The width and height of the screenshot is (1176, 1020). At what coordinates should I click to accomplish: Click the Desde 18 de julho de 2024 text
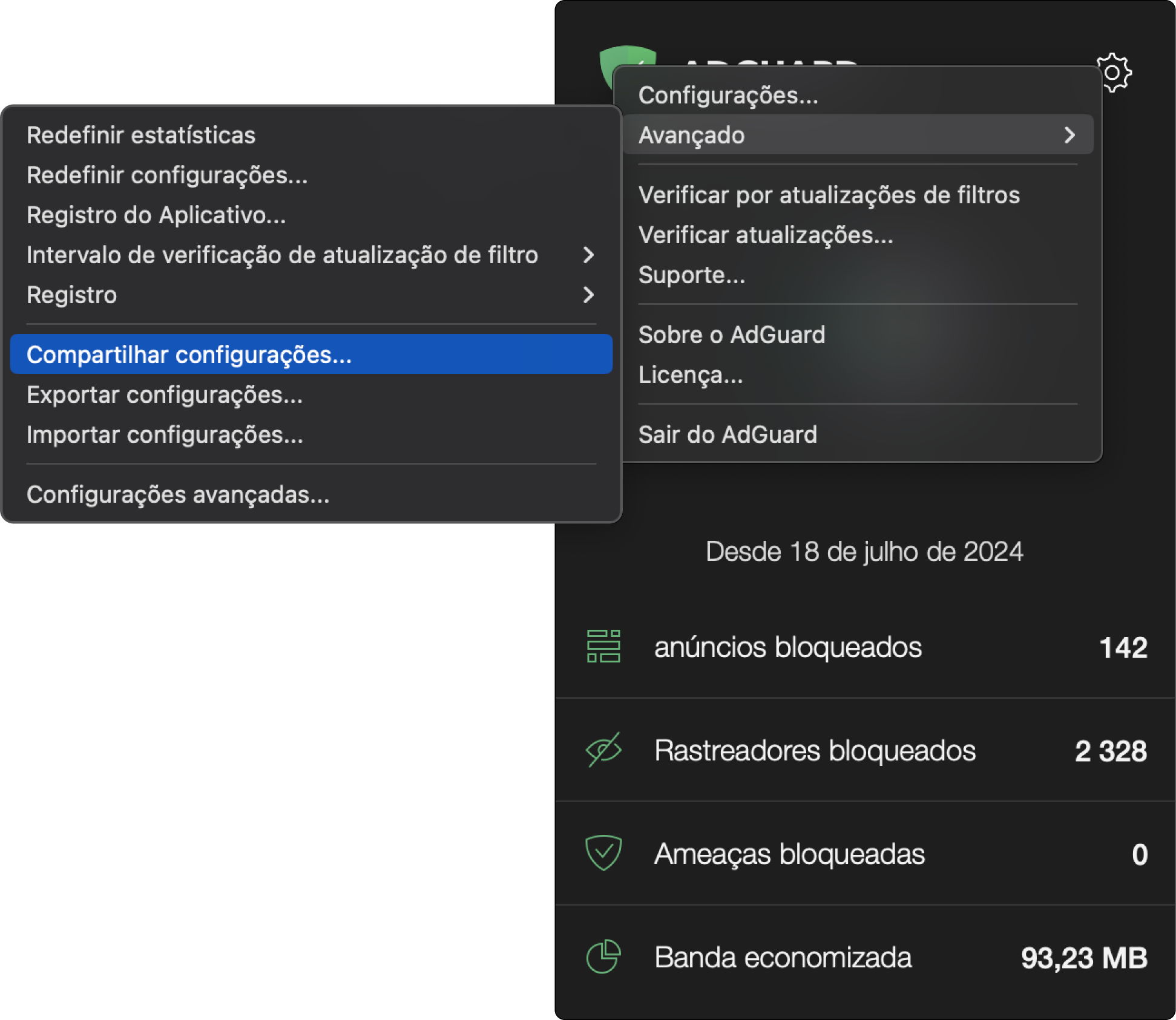[864, 552]
